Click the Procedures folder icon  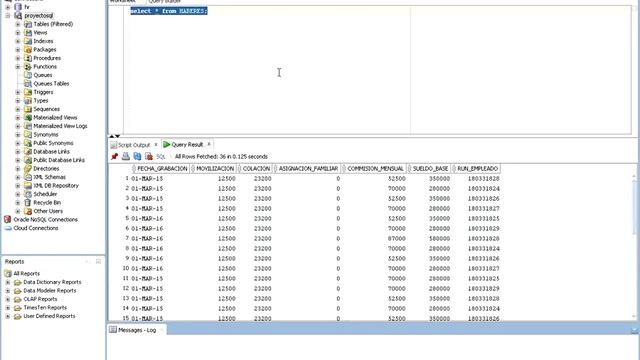click(28, 58)
